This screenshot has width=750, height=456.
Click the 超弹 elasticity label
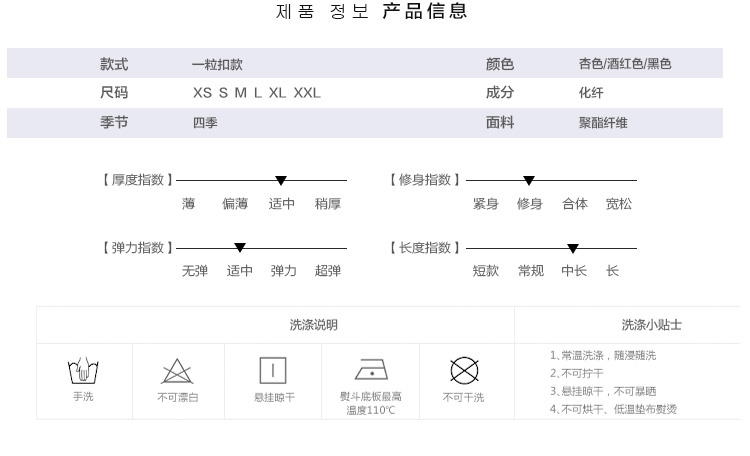(328, 271)
